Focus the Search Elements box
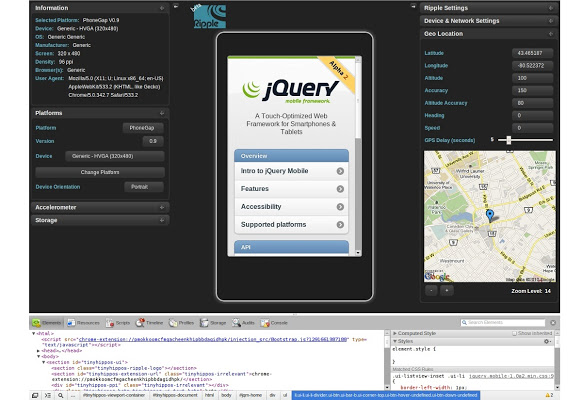 click(503, 323)
